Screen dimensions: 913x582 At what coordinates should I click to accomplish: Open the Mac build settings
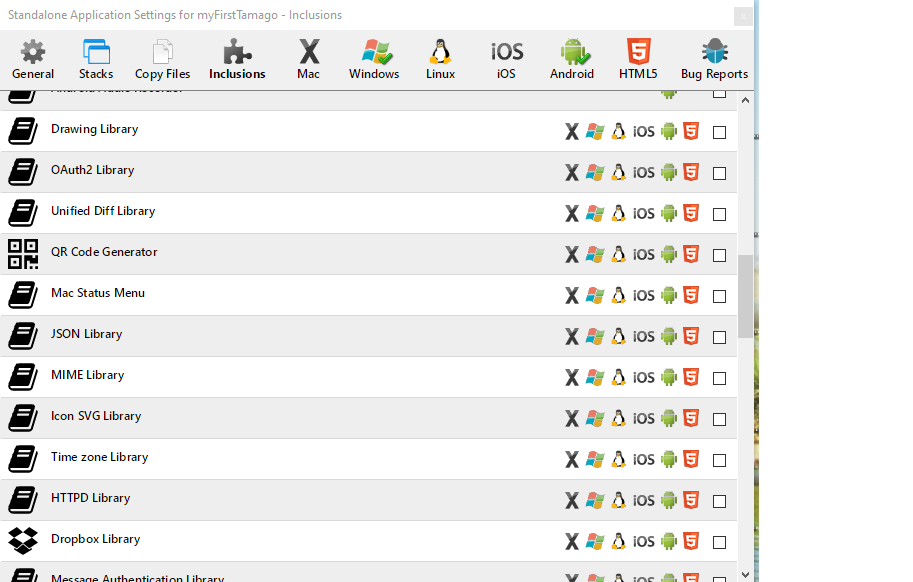point(309,59)
